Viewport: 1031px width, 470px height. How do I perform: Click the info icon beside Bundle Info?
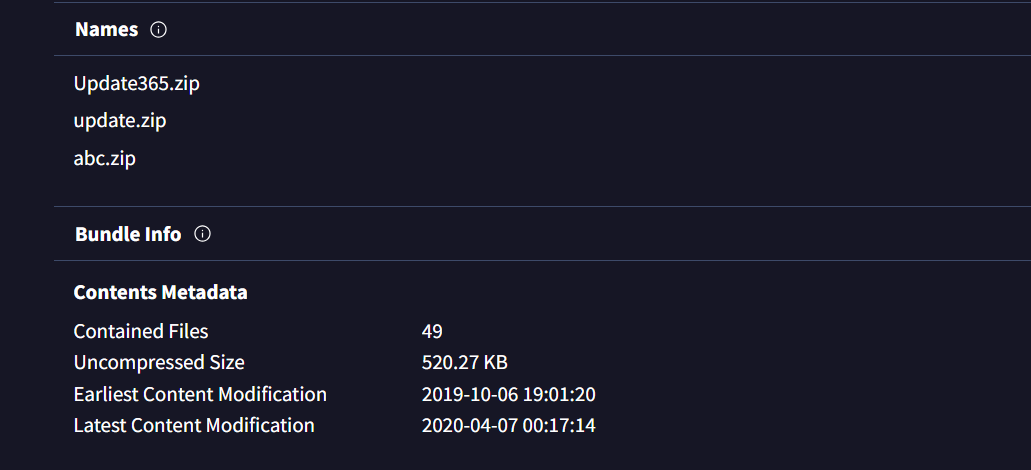(x=203, y=234)
